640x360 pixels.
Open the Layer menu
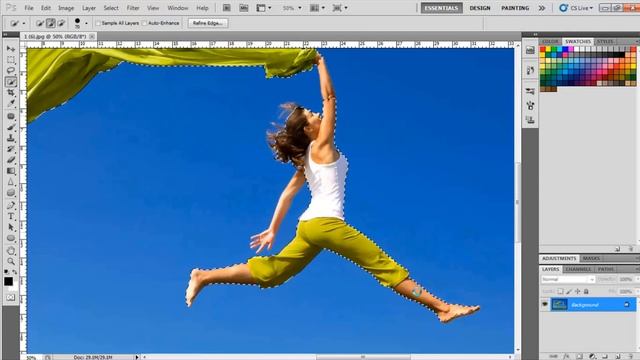[89, 8]
